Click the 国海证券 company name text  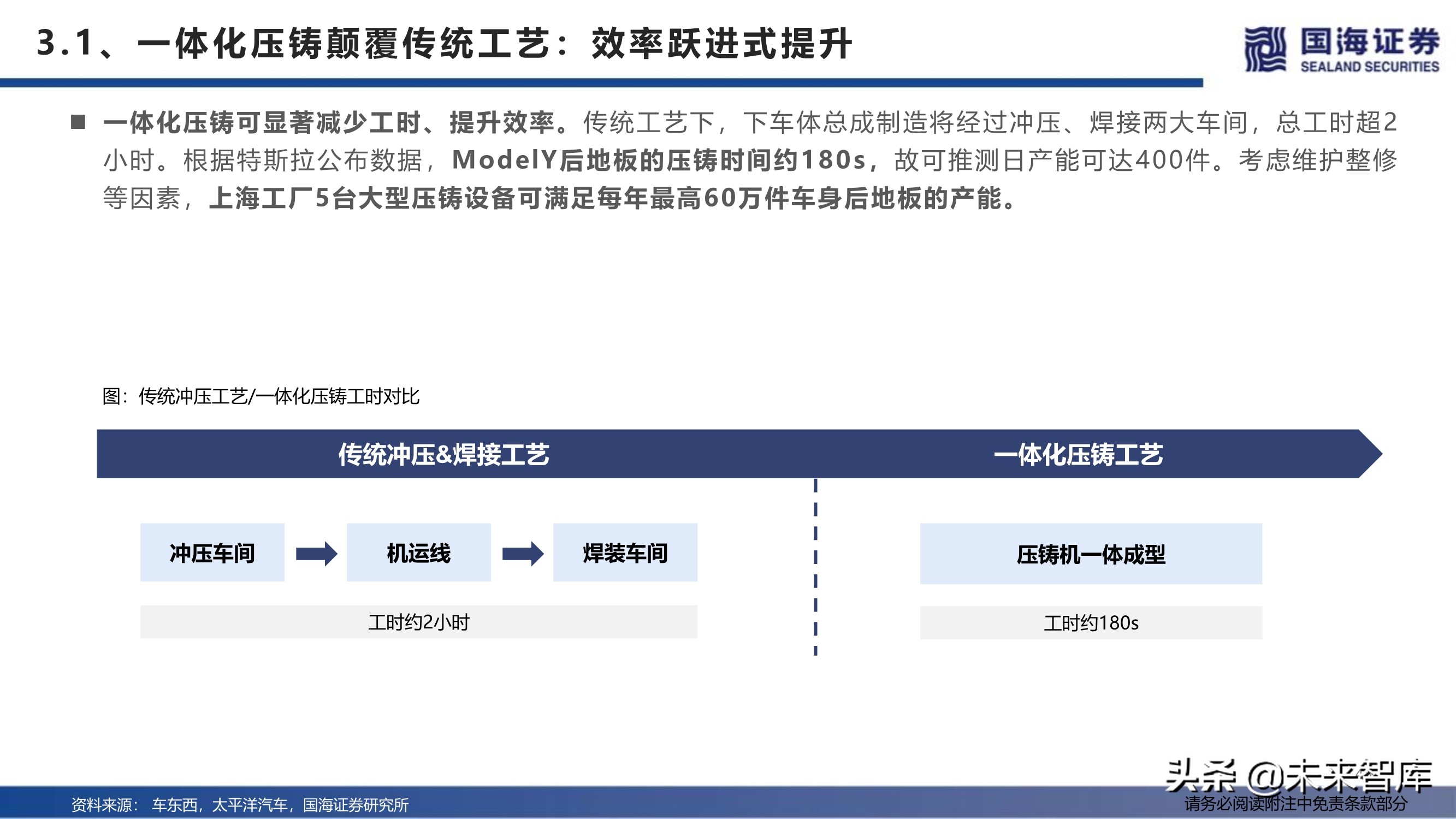[1370, 41]
